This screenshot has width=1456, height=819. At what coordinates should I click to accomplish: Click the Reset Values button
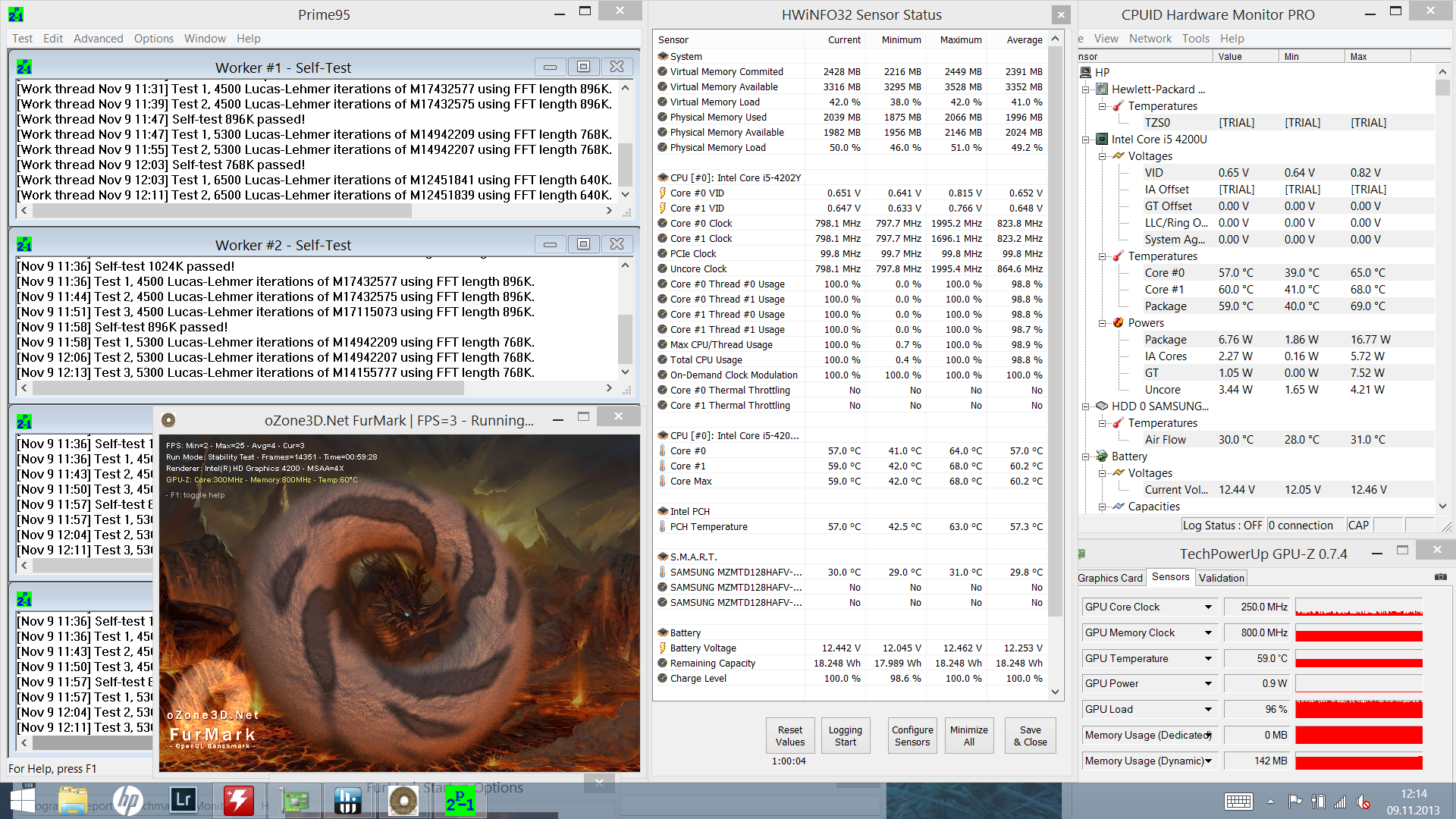(789, 736)
